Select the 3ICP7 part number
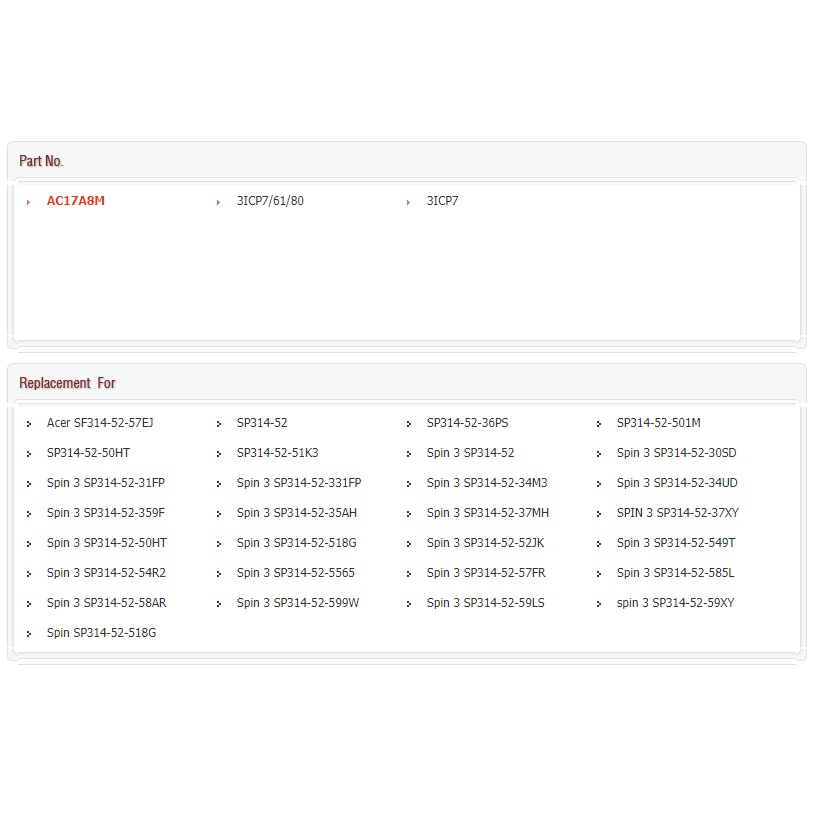818x818 pixels. (x=442, y=201)
